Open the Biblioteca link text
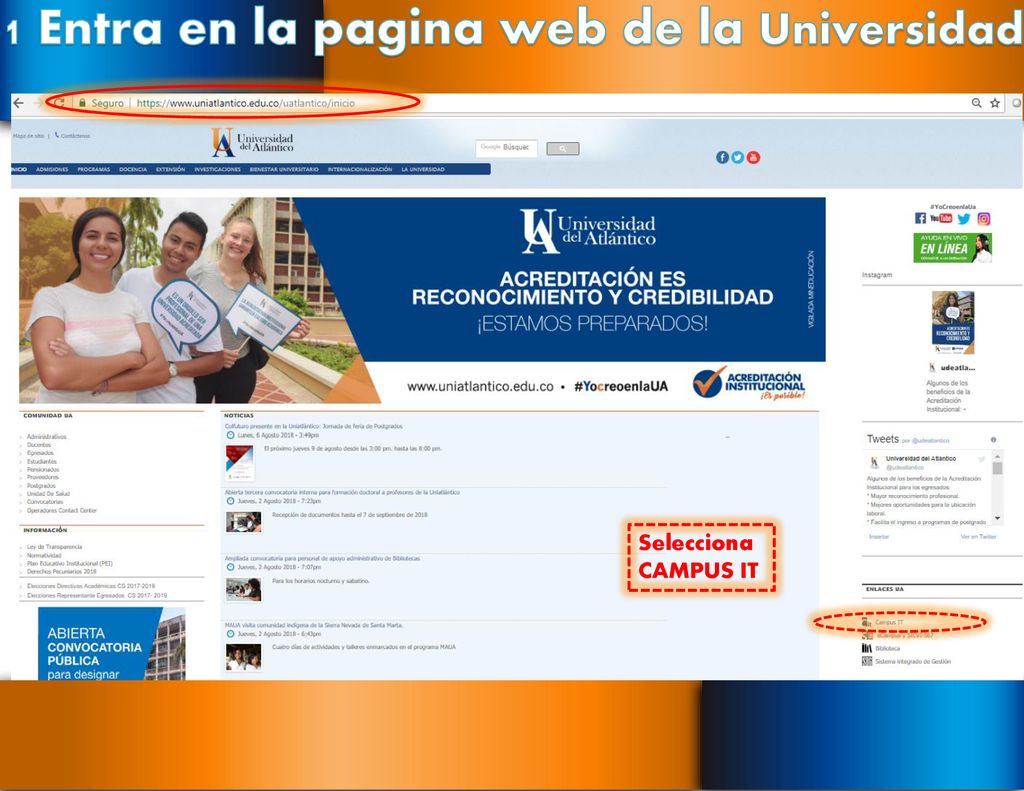1024x791 pixels. click(888, 649)
